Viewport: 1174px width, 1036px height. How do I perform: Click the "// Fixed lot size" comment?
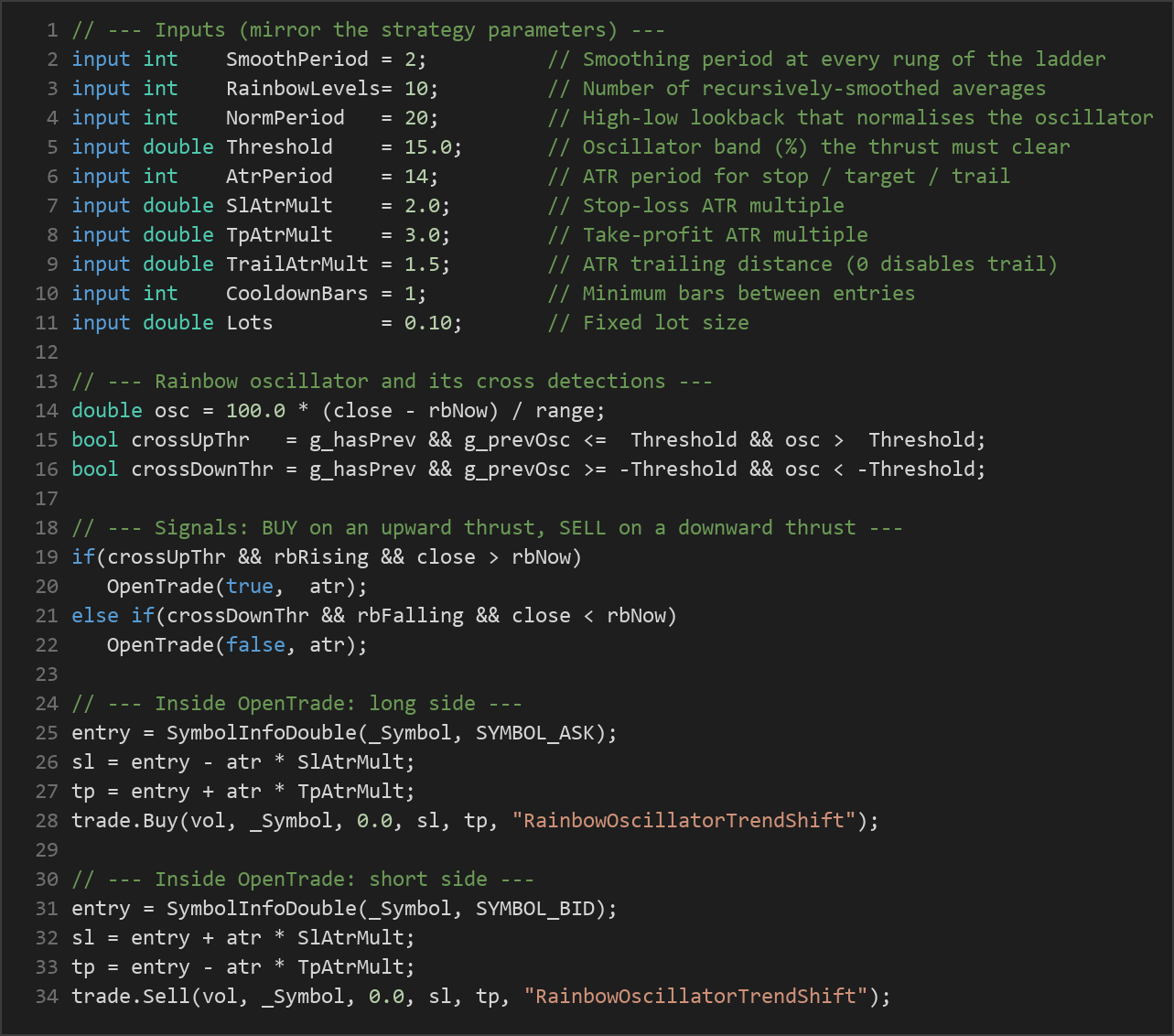tap(648, 323)
